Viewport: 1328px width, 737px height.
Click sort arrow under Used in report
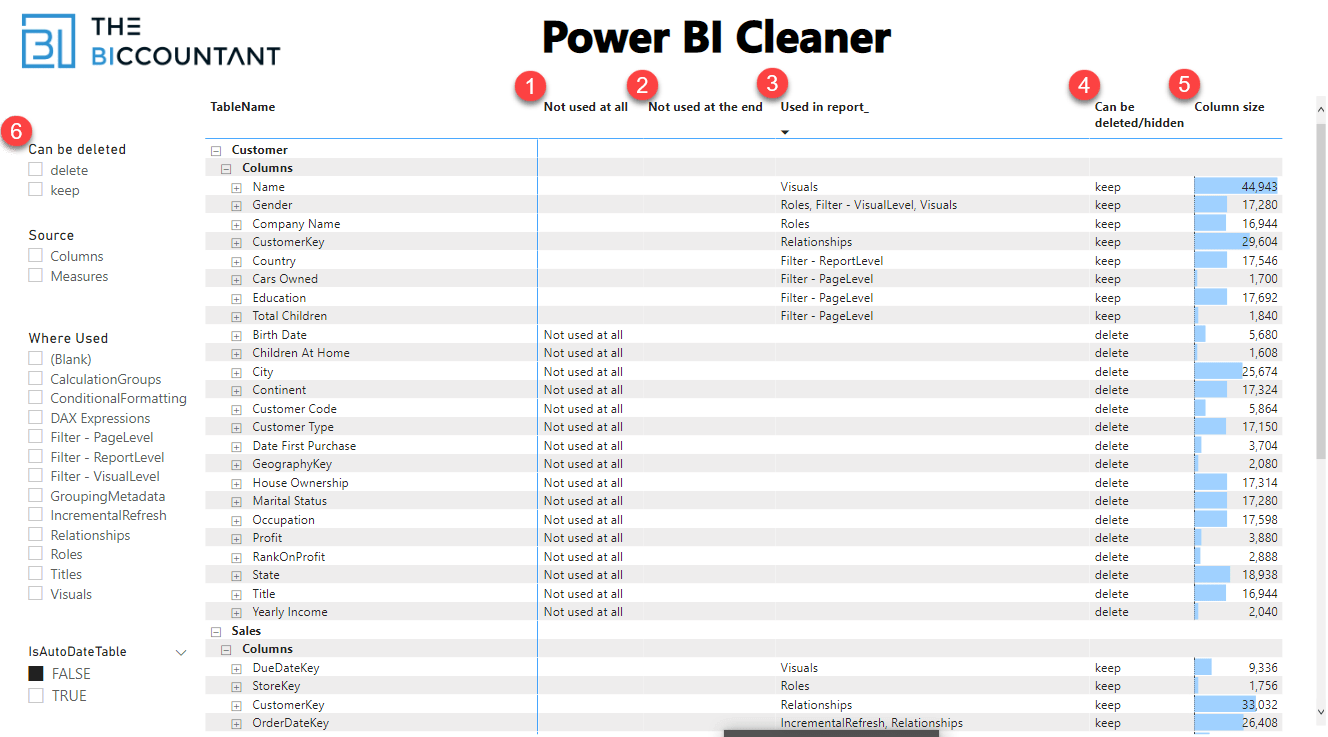pos(785,132)
